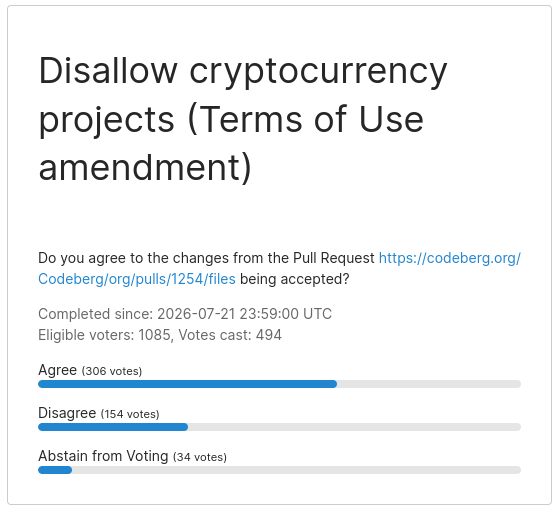This screenshot has height=512, width=560.
Task: Select the Abstain from Voting label
Action: (103, 456)
